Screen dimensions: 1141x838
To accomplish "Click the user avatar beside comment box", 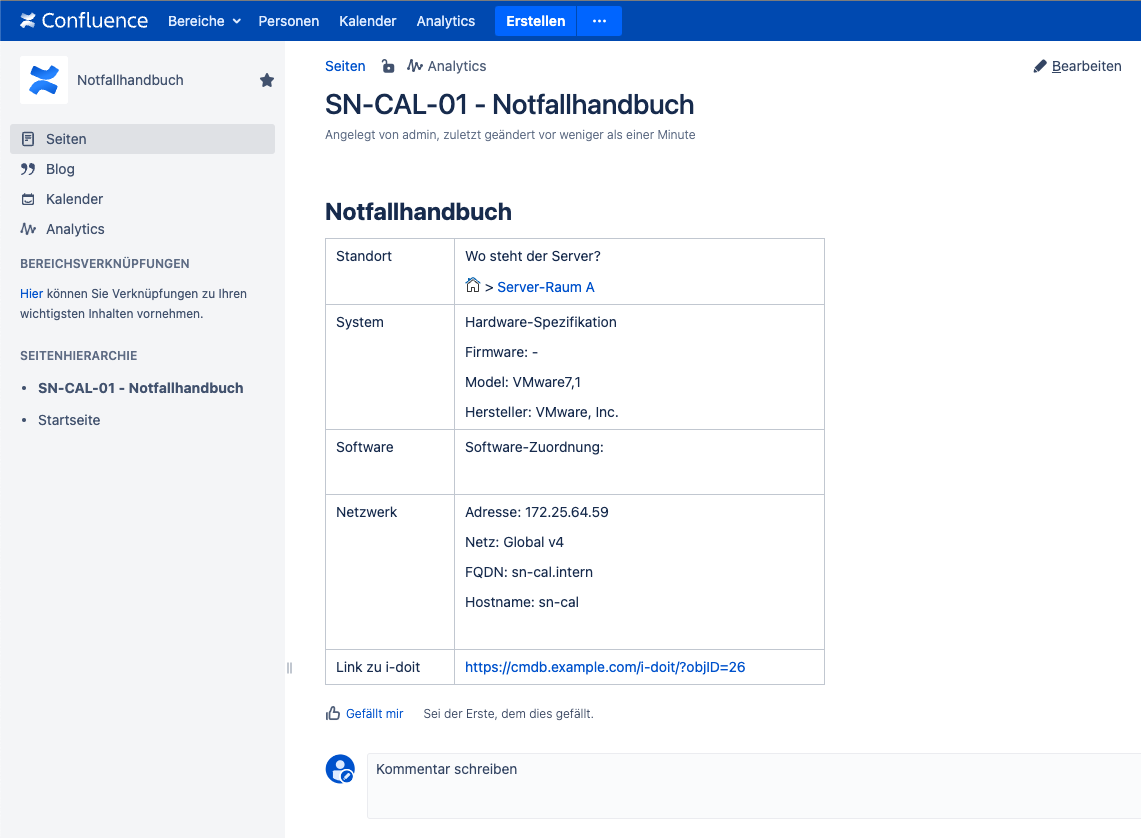I will point(340,769).
